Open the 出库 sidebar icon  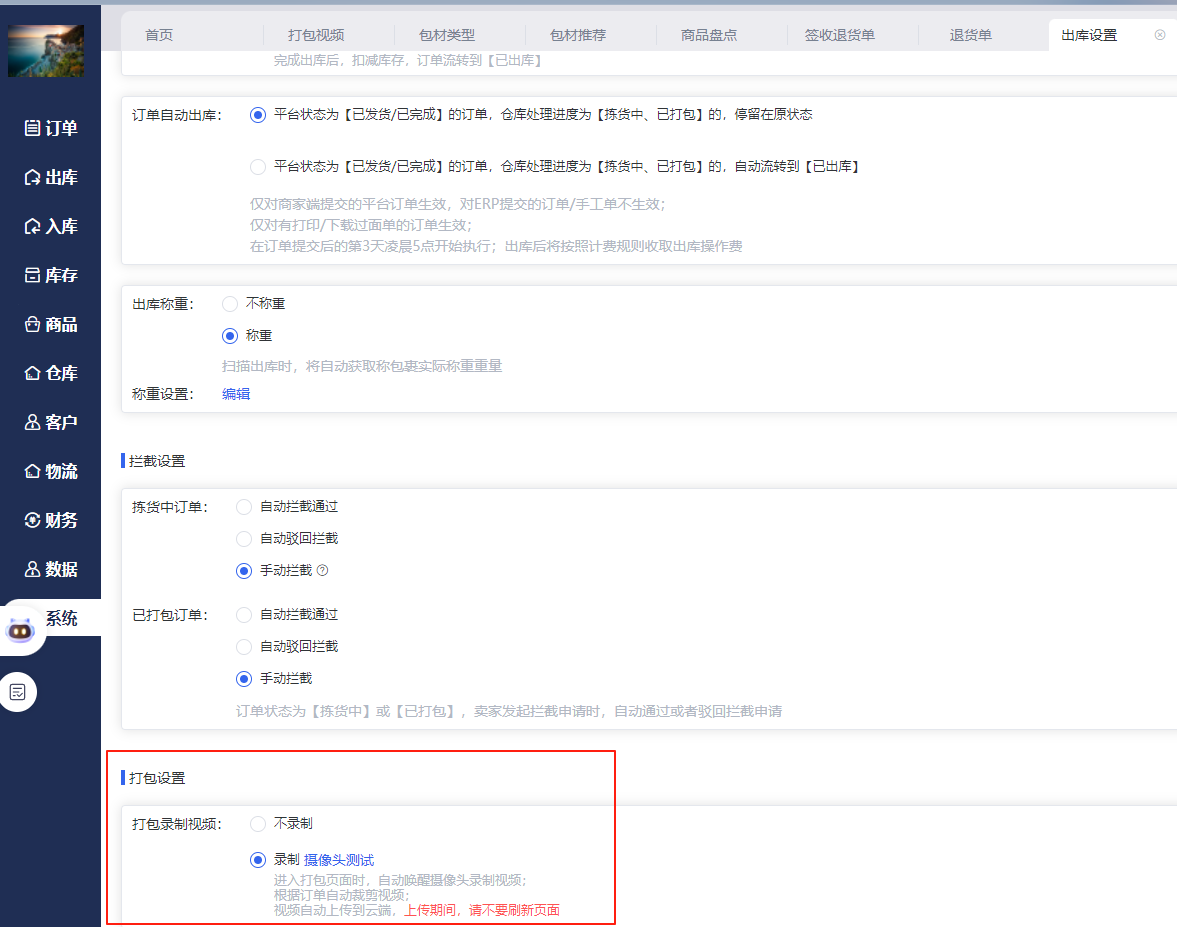pos(32,177)
